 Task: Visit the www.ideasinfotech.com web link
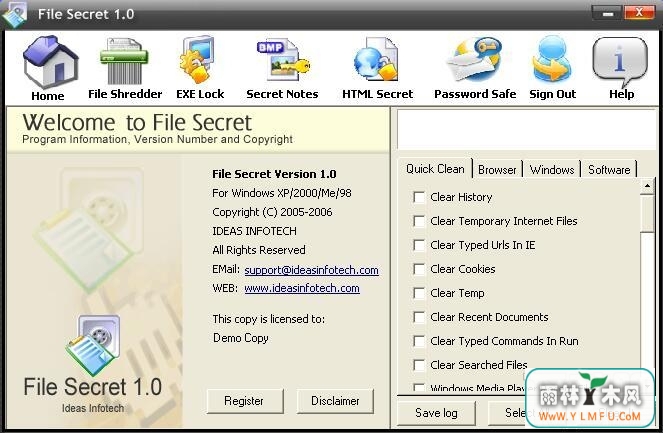302,288
